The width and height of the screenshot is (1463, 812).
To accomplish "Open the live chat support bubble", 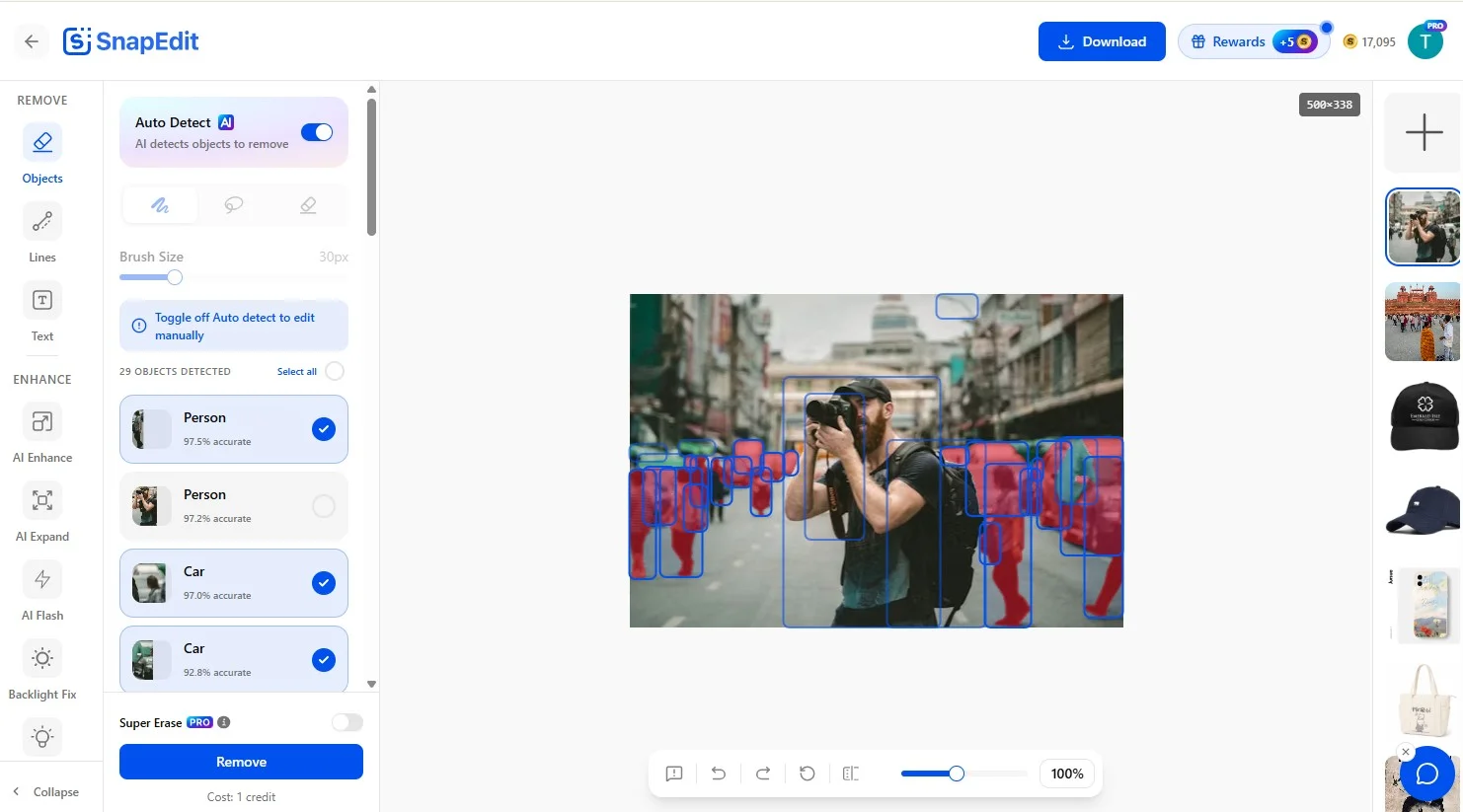I will click(x=1427, y=774).
